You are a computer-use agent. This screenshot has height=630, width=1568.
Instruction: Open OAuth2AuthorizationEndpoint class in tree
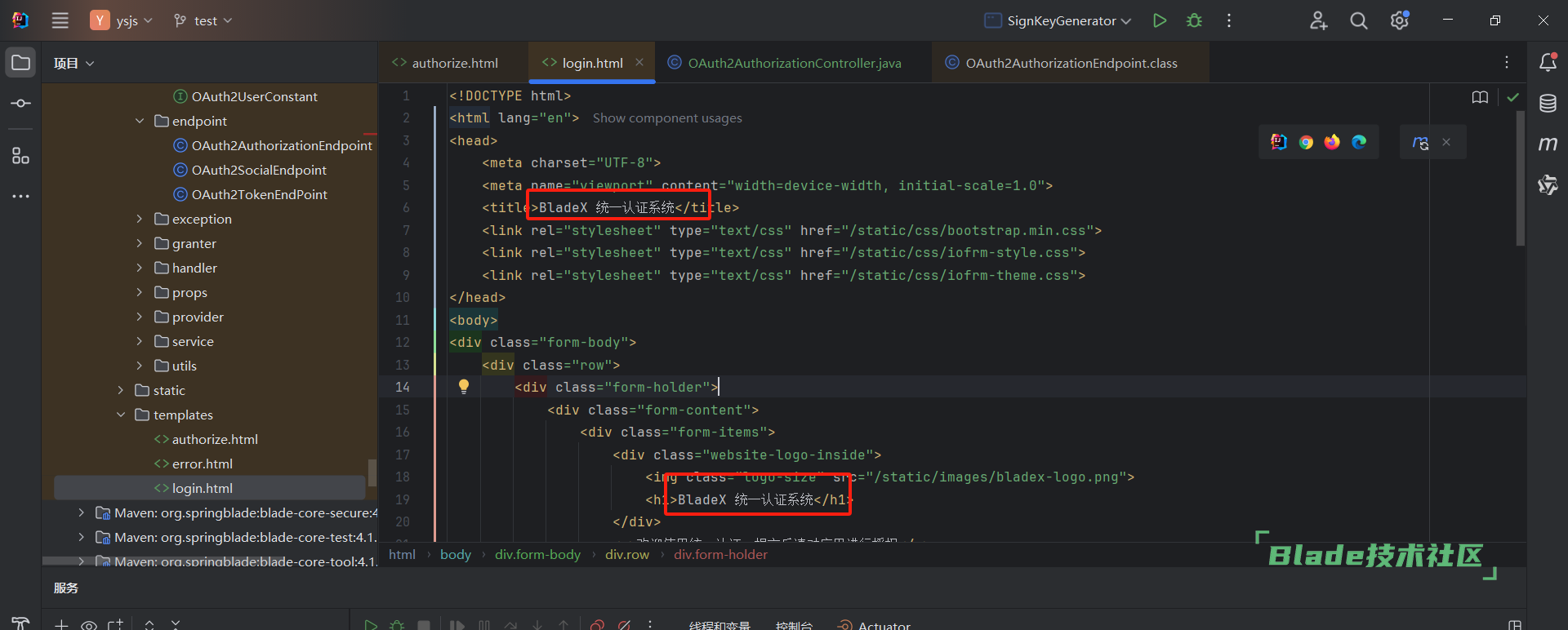(282, 145)
